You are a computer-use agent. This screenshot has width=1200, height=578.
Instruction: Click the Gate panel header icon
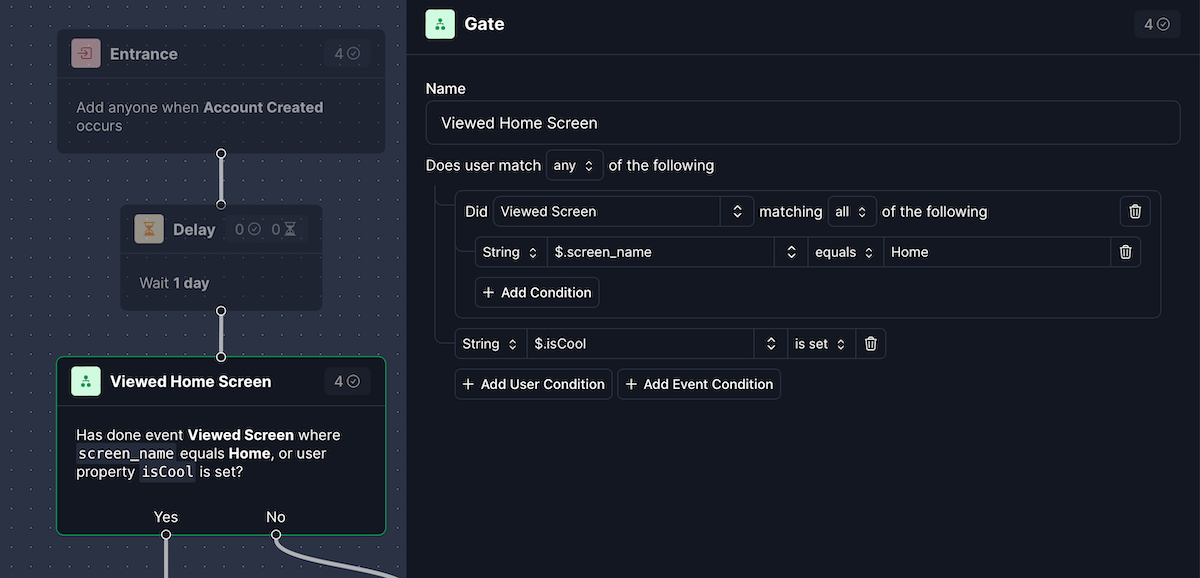click(440, 24)
